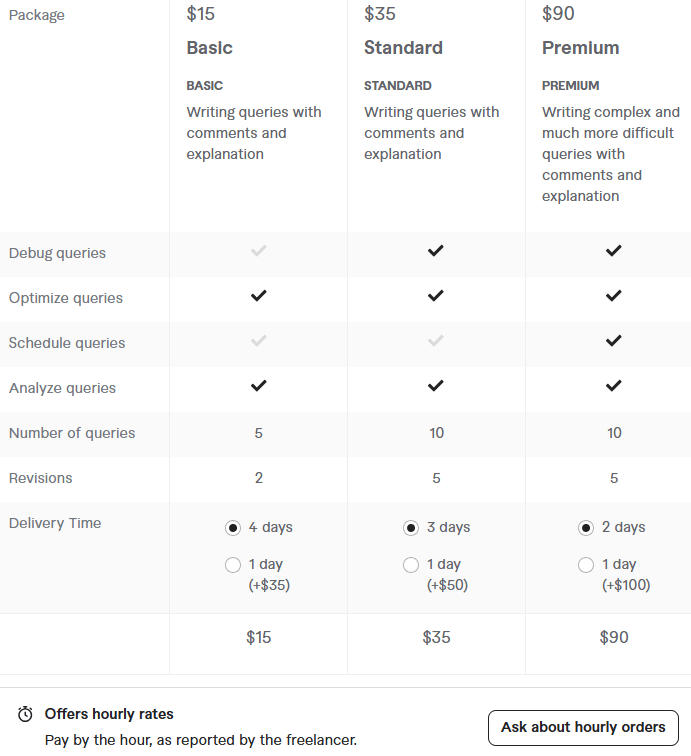Click Ask about hourly orders button
691x756 pixels.
click(583, 728)
